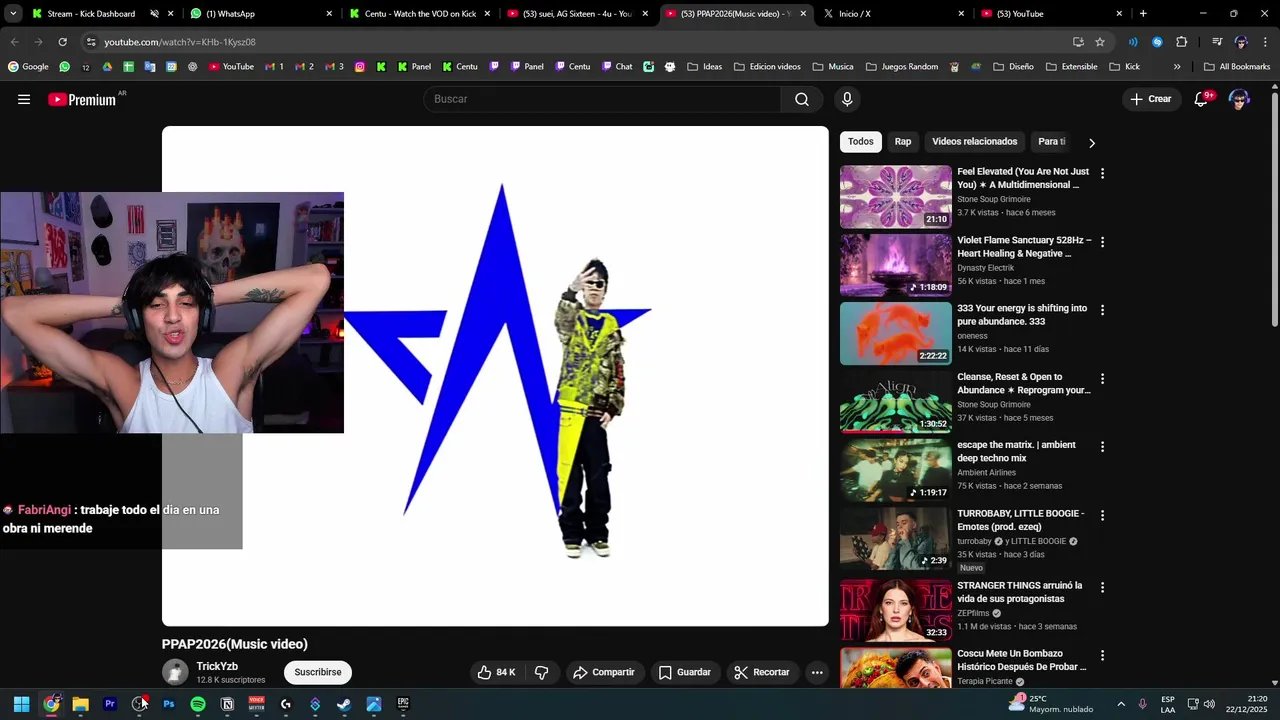Open Chrome media control icon
This screenshot has width=1280, height=720.
1217,42
